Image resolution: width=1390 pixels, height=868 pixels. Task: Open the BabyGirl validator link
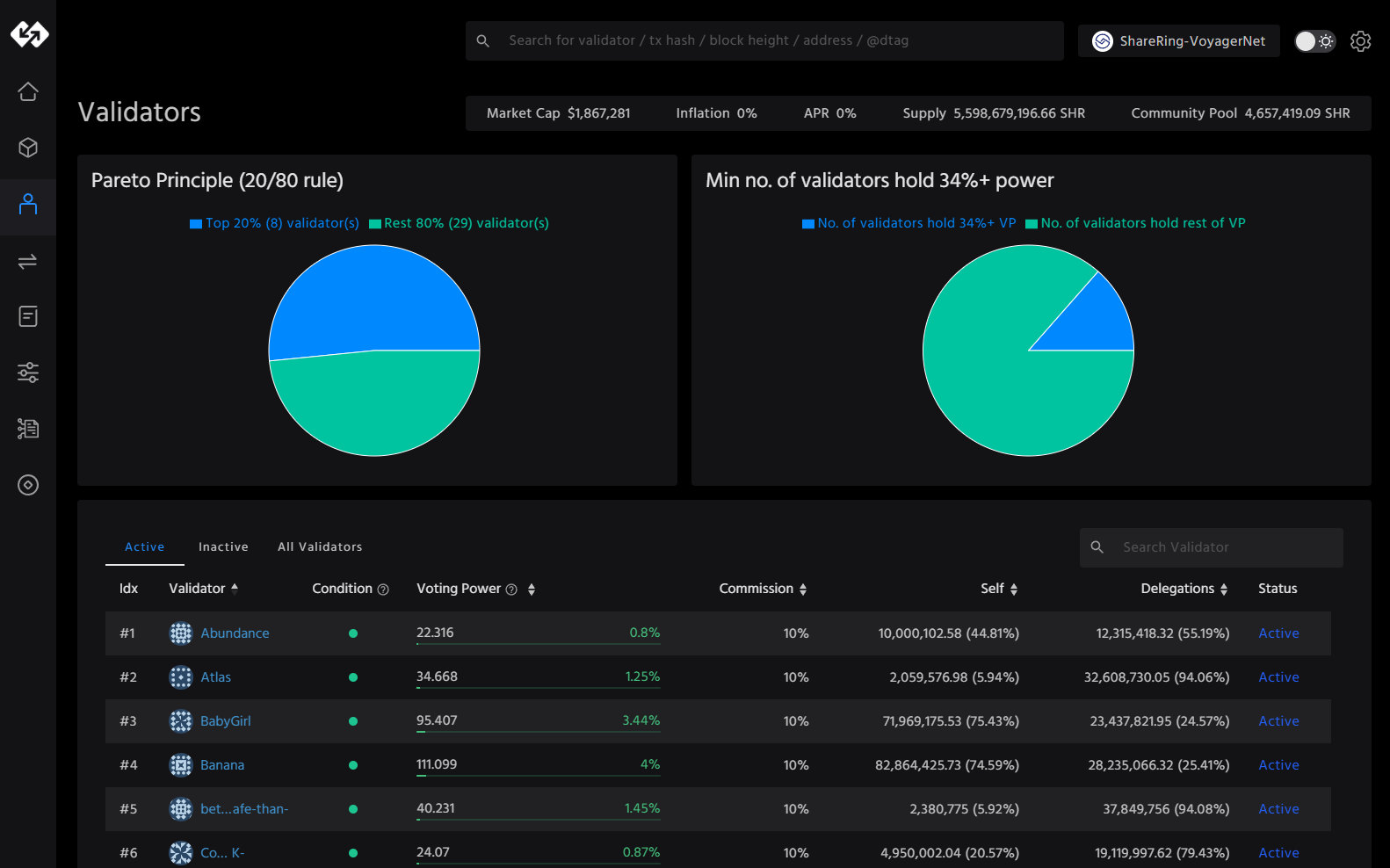[x=226, y=721]
